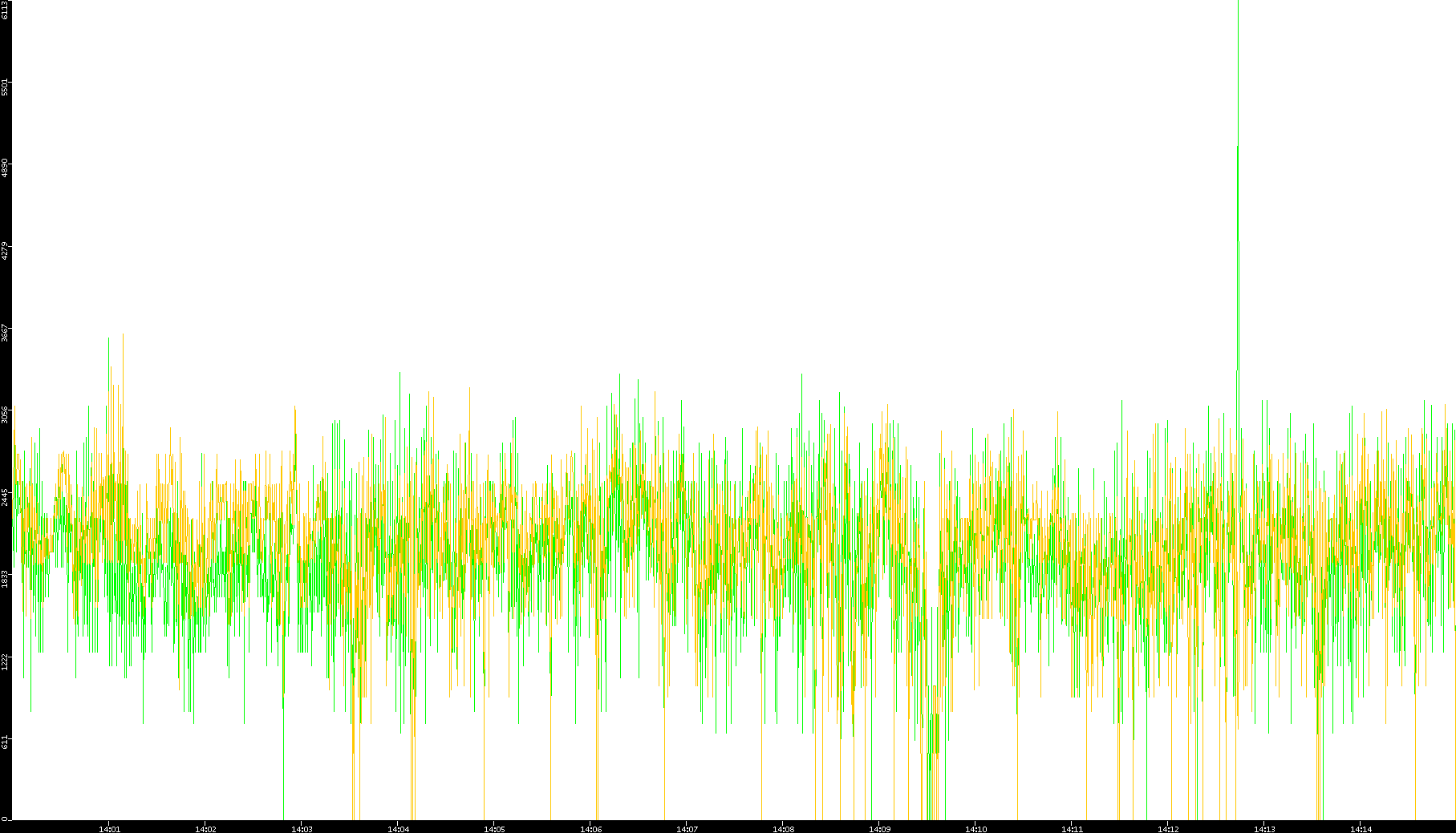Click the 14:01 time axis label

pos(109,828)
